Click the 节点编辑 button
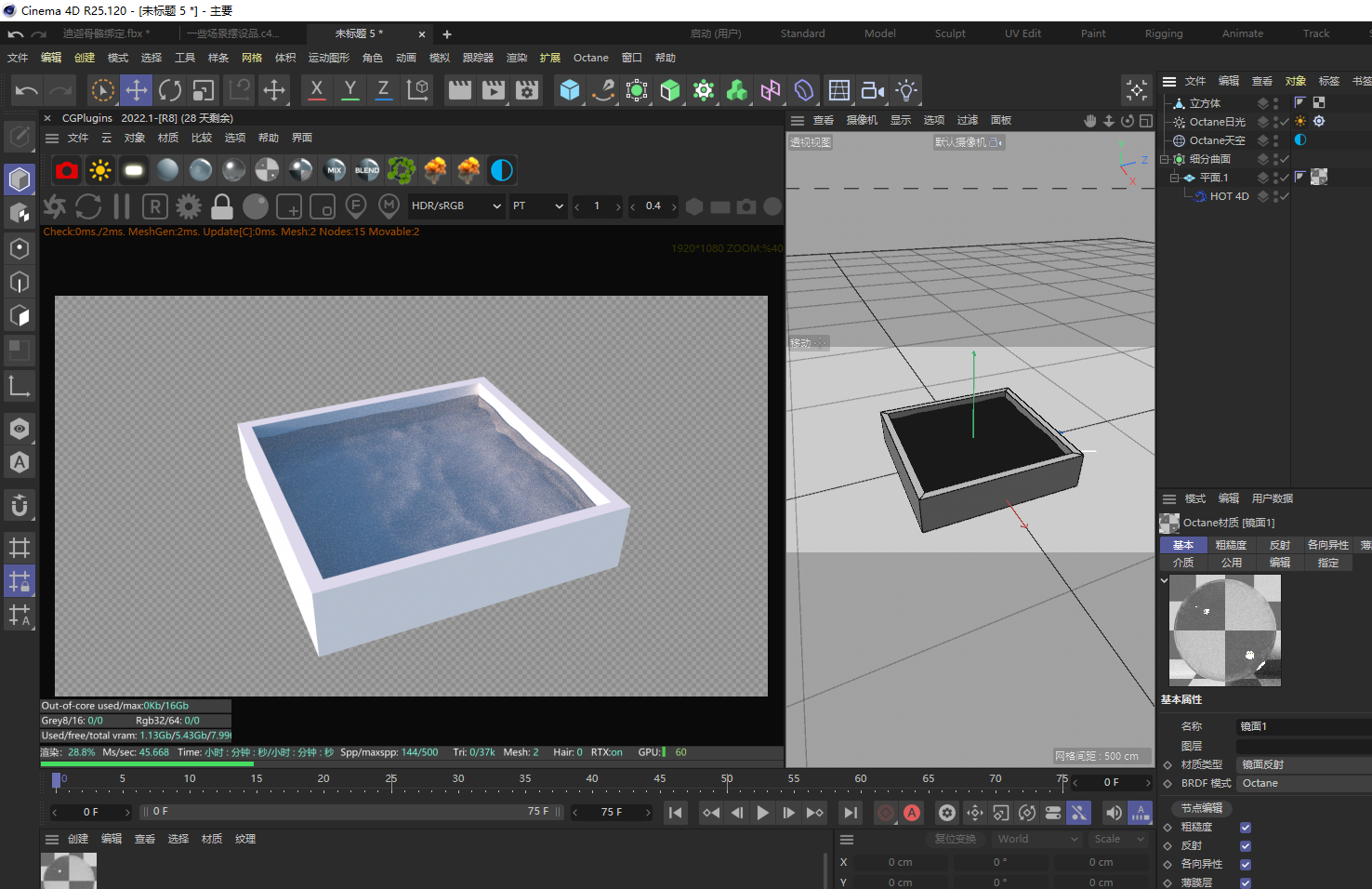 [1202, 808]
